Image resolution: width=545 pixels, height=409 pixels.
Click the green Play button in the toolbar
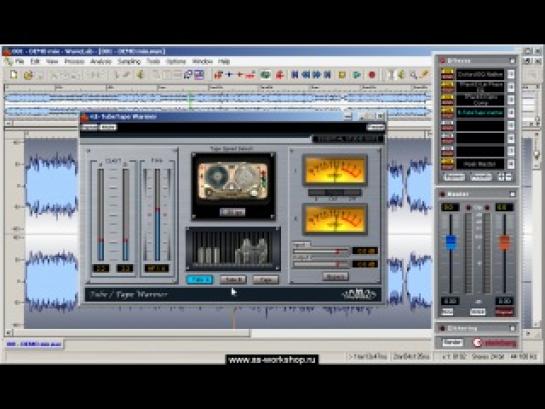tap(357, 75)
